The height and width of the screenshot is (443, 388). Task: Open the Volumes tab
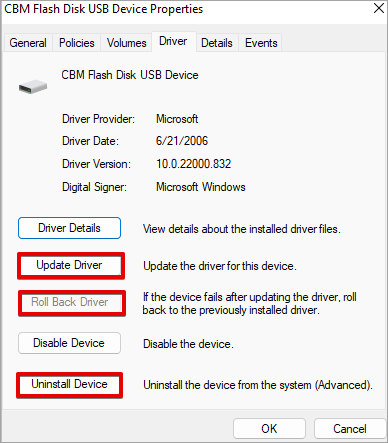pos(126,43)
